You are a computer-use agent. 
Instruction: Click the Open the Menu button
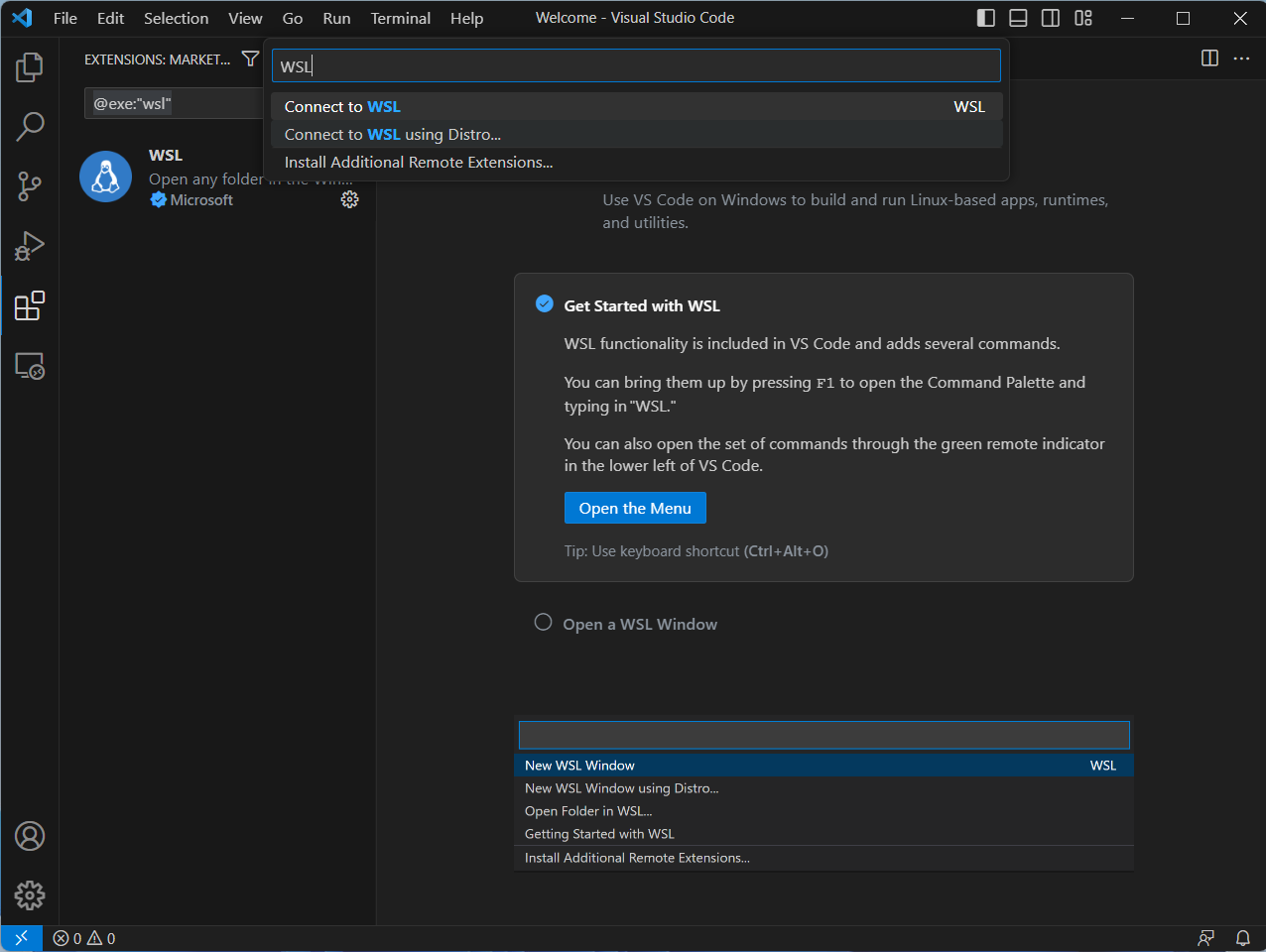pyautogui.click(x=635, y=508)
